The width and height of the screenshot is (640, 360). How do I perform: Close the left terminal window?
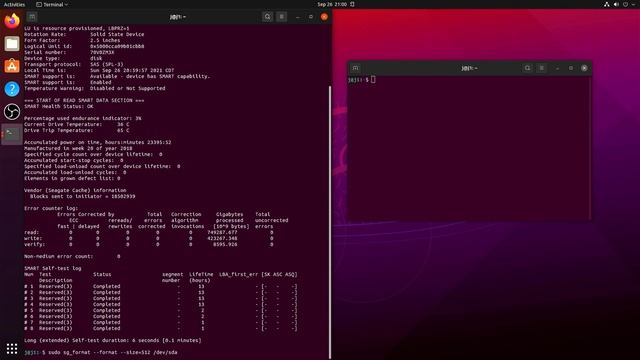point(324,17)
